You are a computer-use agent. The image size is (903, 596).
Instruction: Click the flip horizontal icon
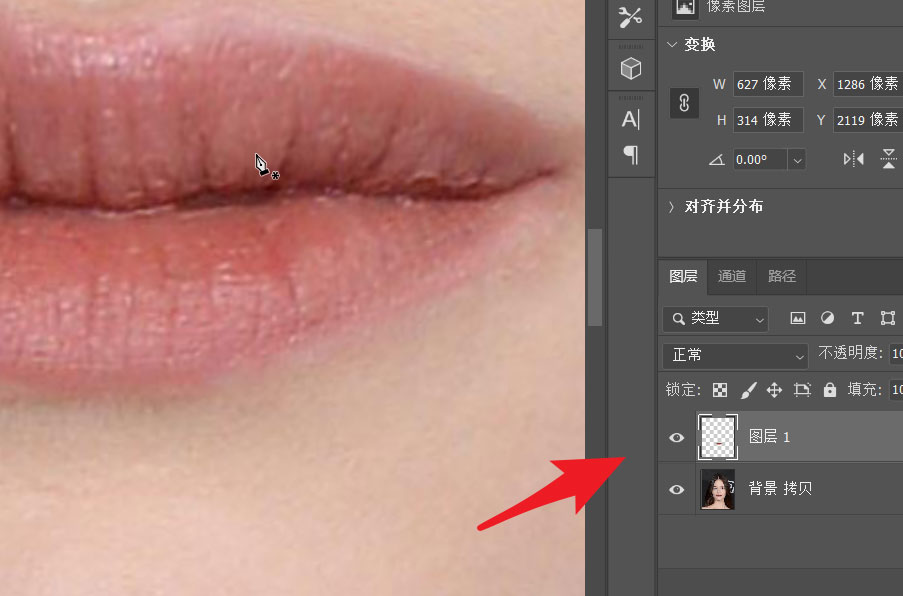853,159
